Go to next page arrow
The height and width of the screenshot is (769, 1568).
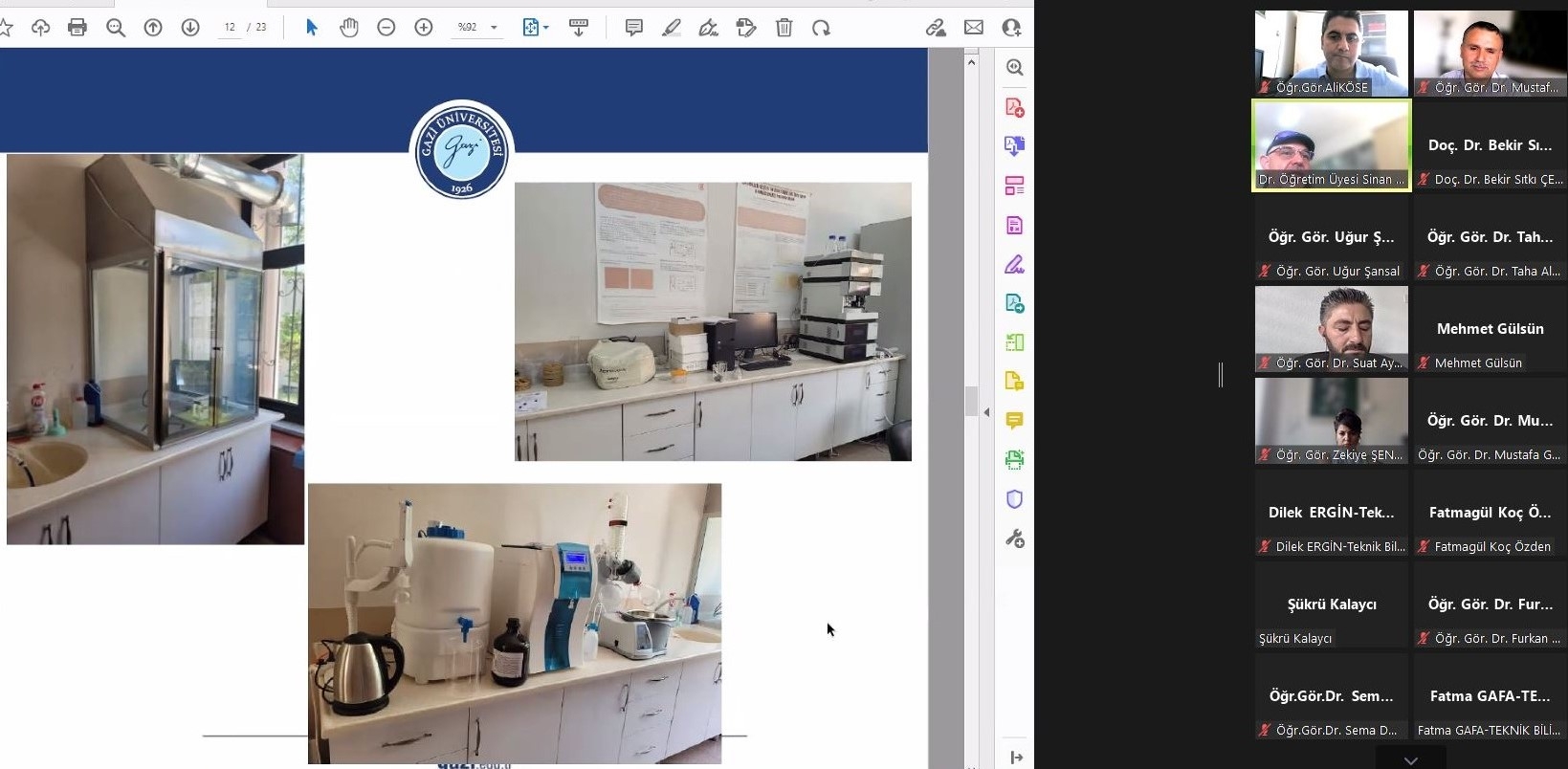pos(190,28)
